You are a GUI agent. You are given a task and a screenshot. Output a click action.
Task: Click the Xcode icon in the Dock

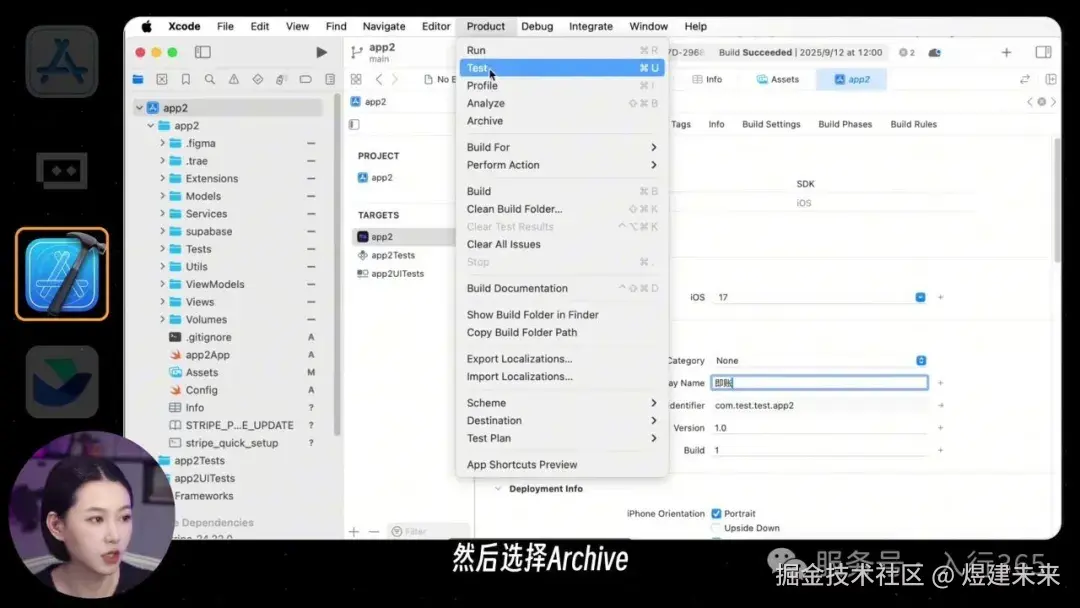coord(62,274)
